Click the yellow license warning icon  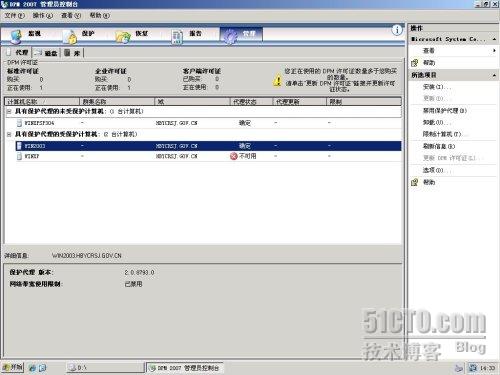[278, 80]
